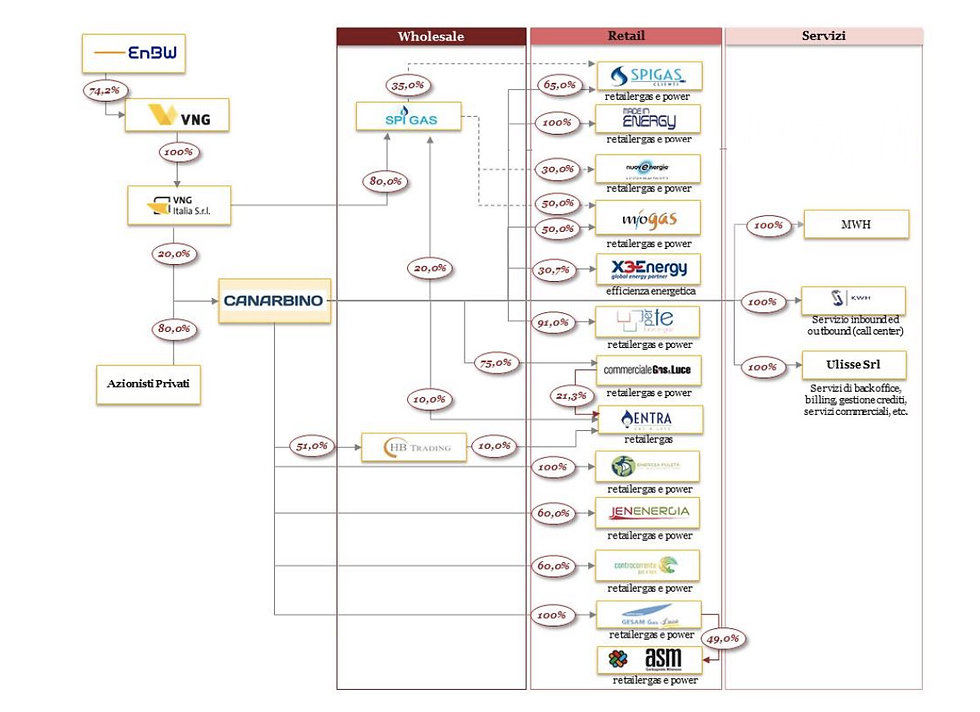This screenshot has width=980, height=712.
Task: Click the 20,0% badge below VNG Italia
Action: tap(174, 254)
